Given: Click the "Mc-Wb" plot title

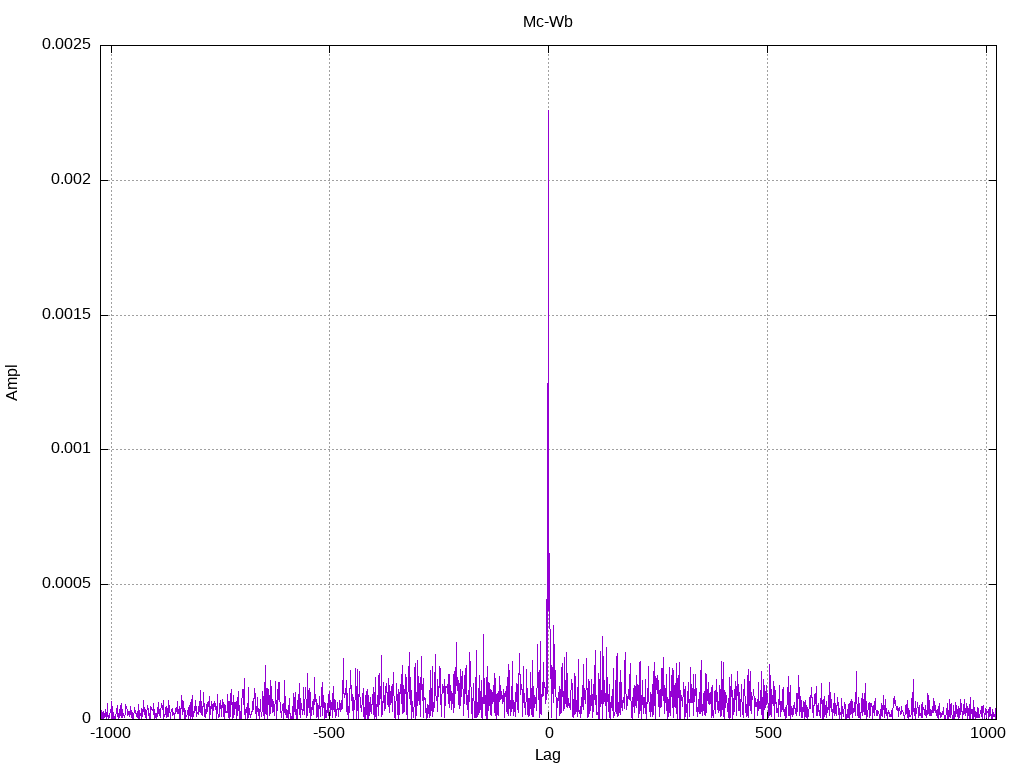Looking at the screenshot, I should pyautogui.click(x=547, y=22).
